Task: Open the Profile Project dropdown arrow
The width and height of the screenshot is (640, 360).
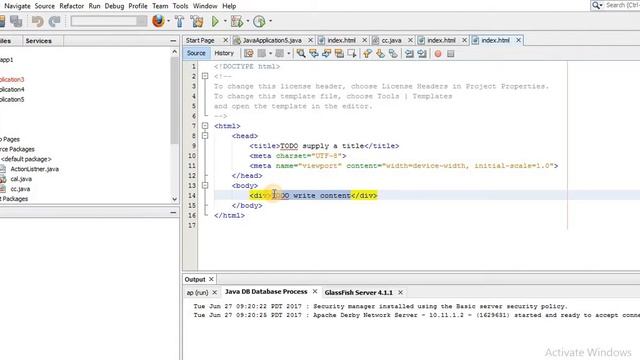Action: [x=270, y=21]
